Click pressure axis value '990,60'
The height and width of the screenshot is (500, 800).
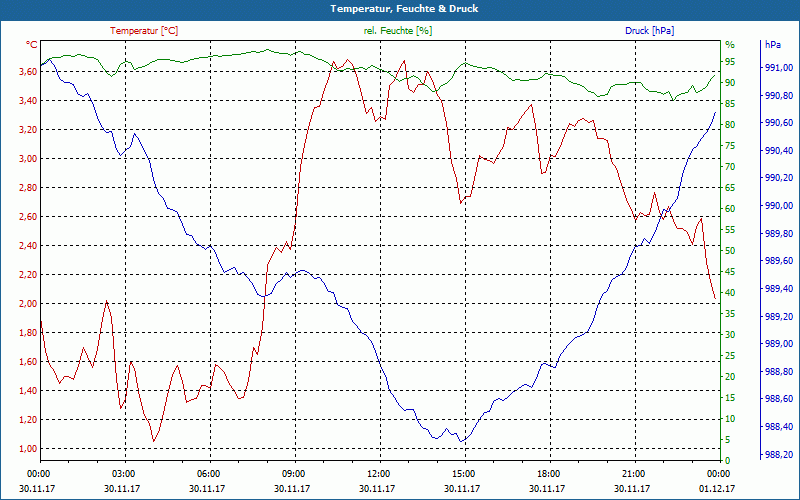tap(779, 123)
